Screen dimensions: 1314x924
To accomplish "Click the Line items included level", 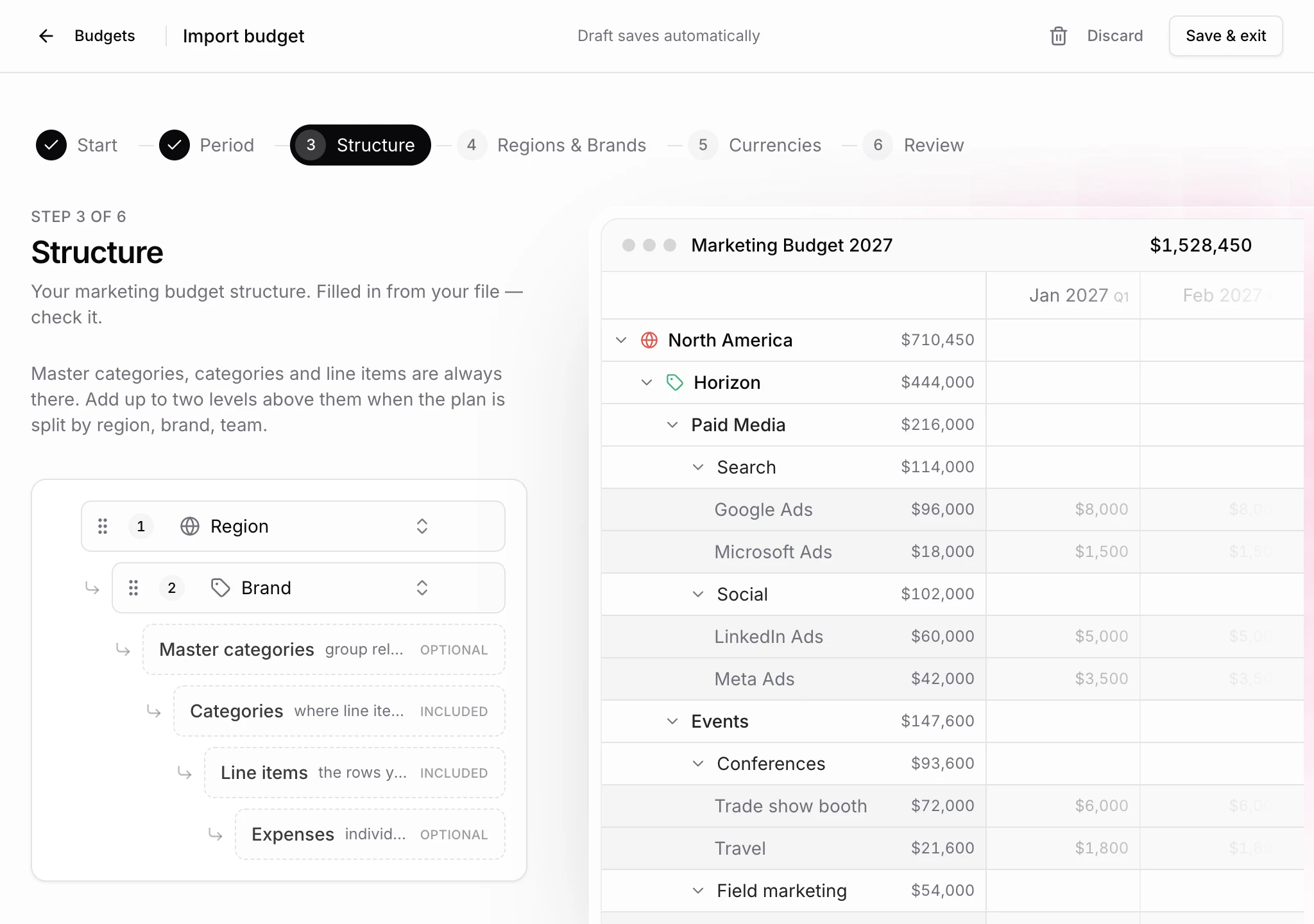I will [355, 773].
